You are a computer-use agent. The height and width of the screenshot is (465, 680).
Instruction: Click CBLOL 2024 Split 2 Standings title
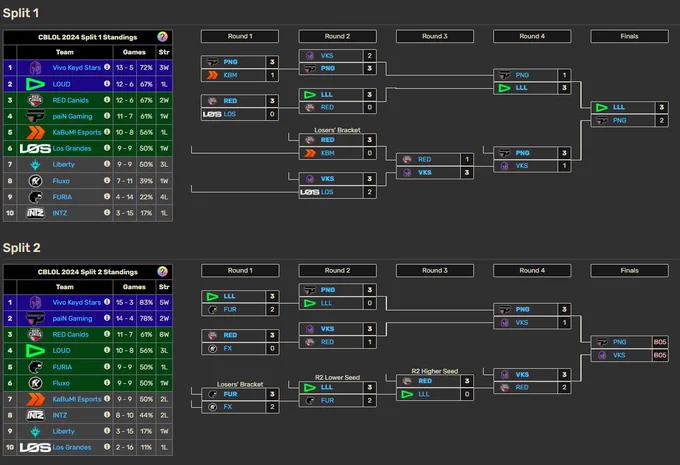(x=88, y=272)
